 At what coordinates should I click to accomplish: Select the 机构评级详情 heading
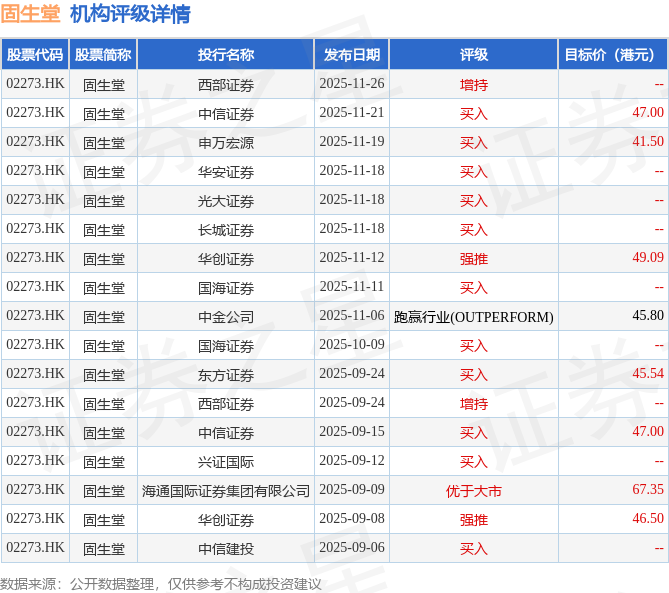[130, 14]
